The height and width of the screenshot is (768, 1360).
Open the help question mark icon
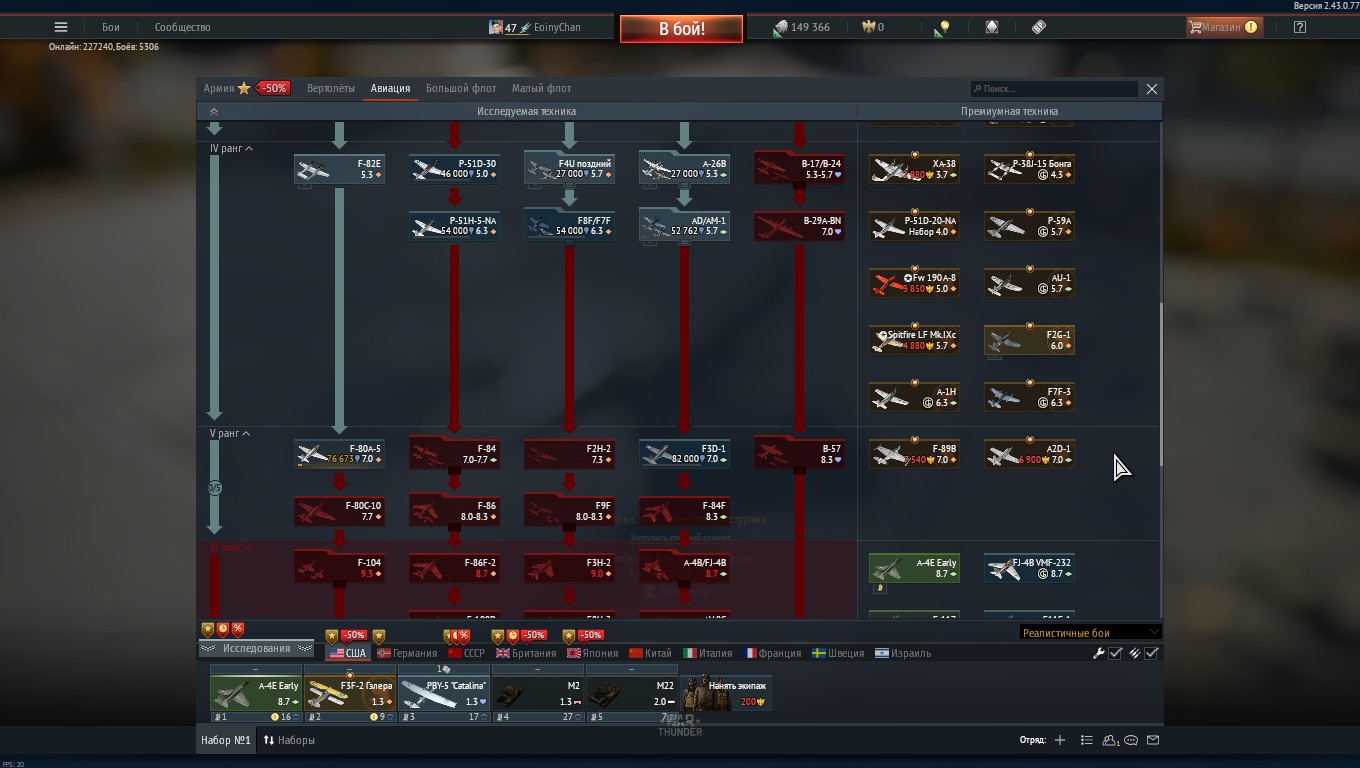click(x=1300, y=28)
